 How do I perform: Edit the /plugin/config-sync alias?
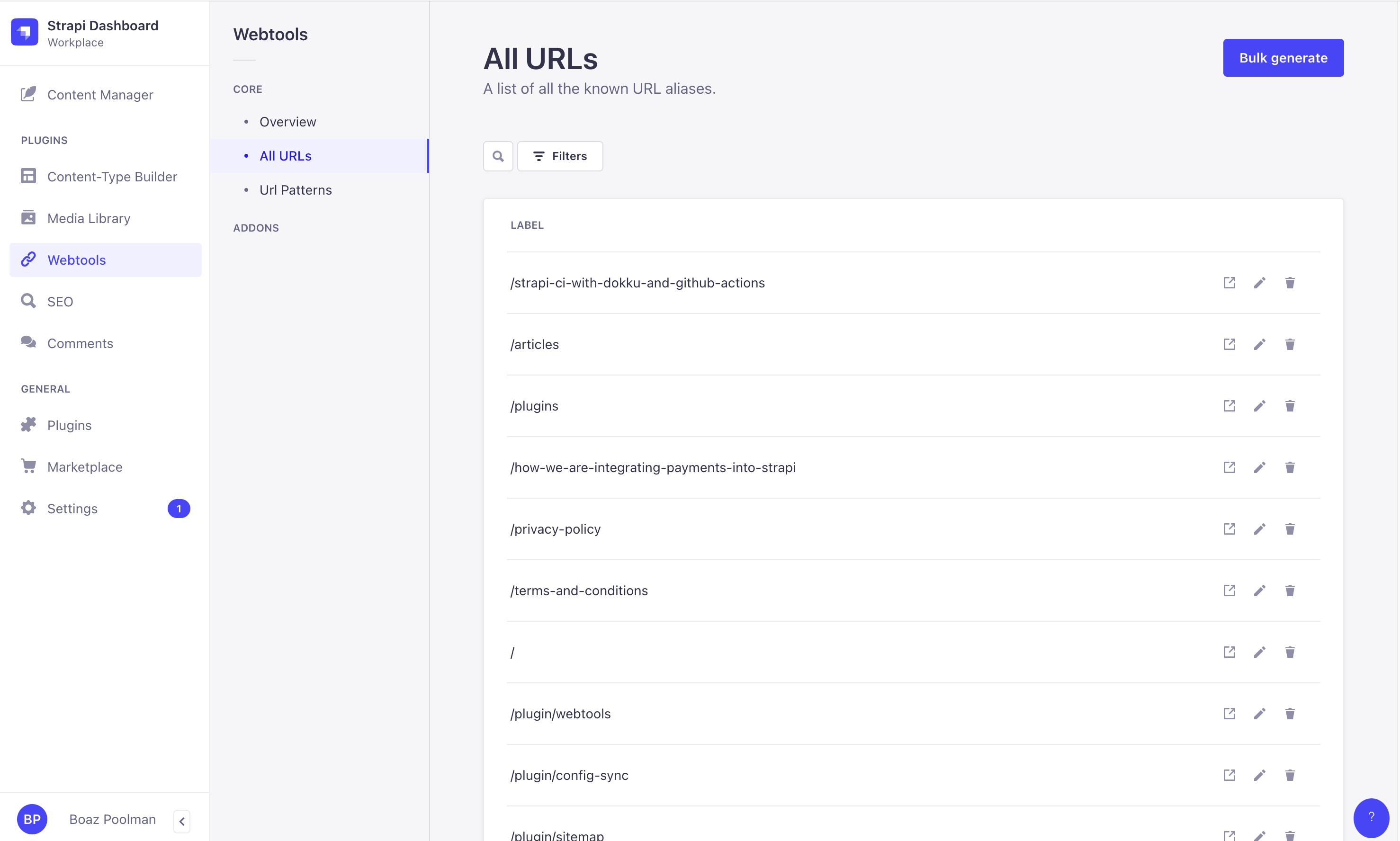[x=1259, y=775]
